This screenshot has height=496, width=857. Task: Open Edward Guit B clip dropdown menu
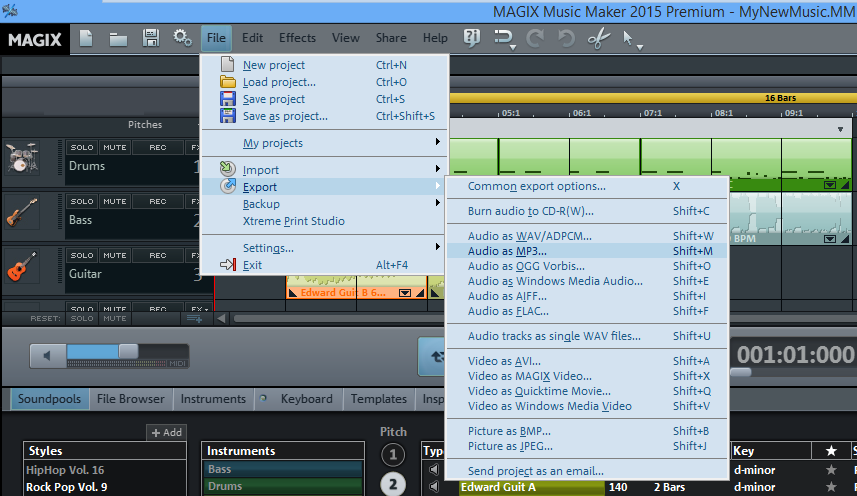pos(404,293)
